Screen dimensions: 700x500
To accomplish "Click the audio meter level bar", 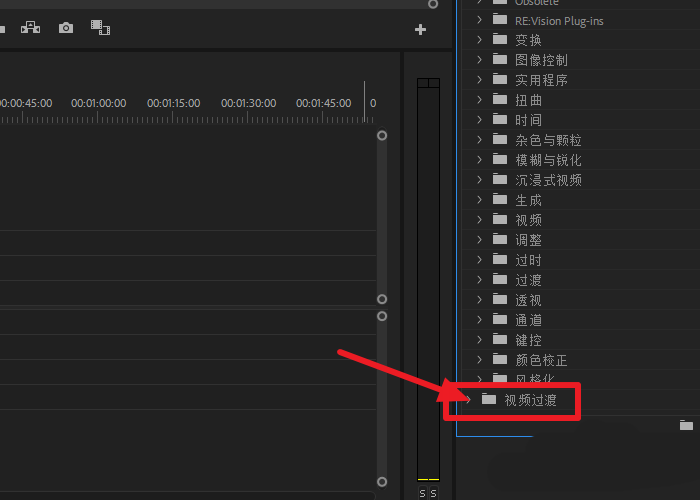I will click(428, 280).
